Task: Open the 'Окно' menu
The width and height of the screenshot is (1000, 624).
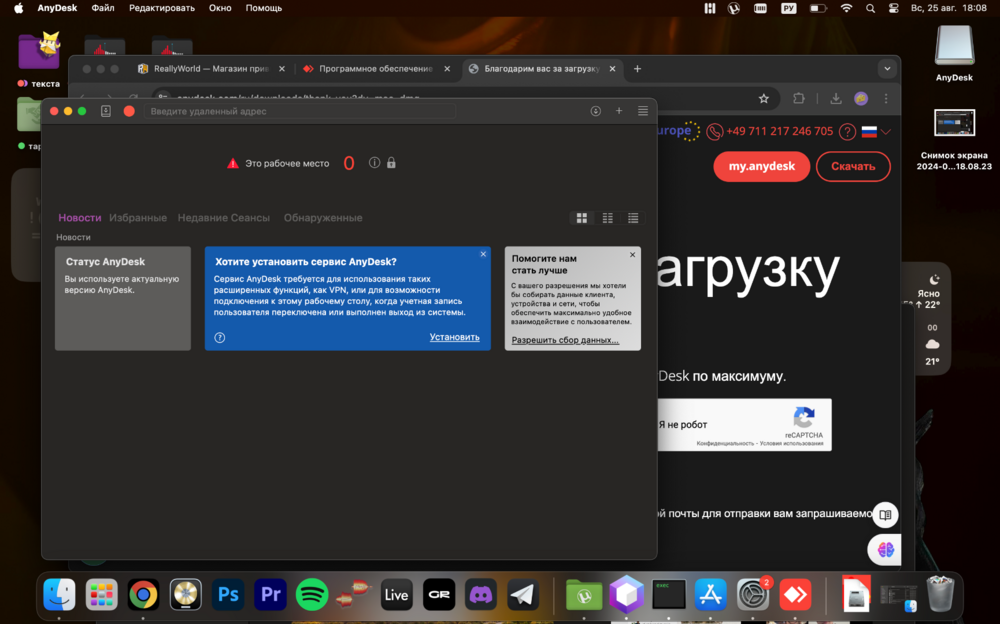Action: tap(220, 8)
